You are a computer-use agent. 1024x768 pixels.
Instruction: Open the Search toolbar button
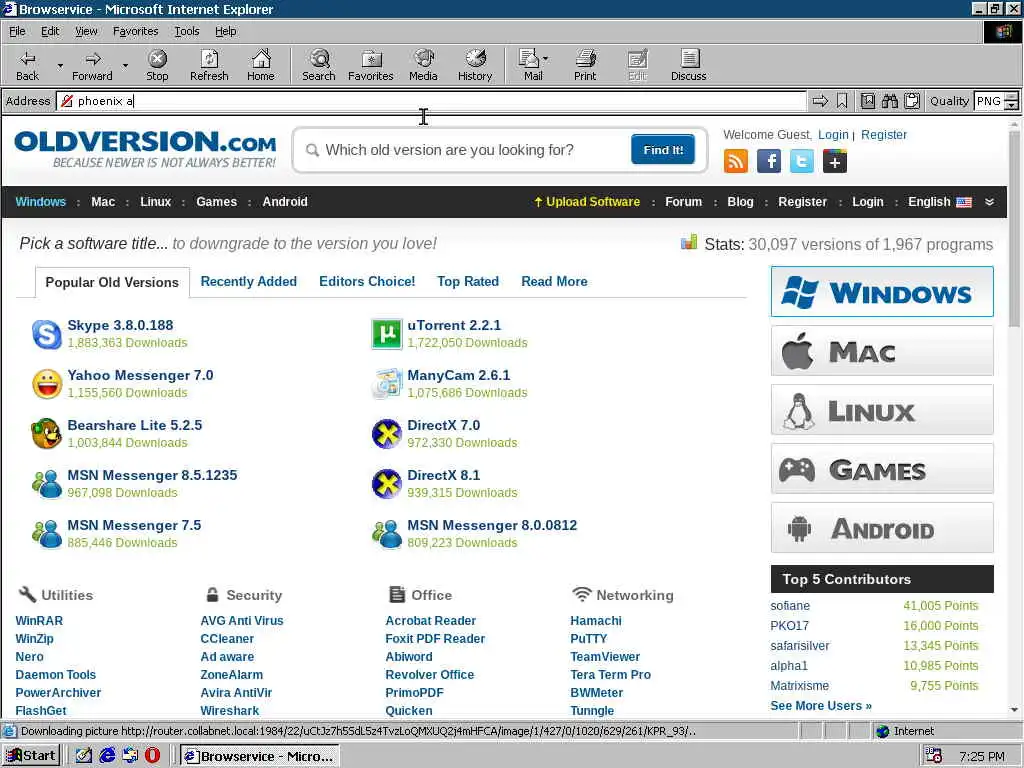pyautogui.click(x=319, y=65)
